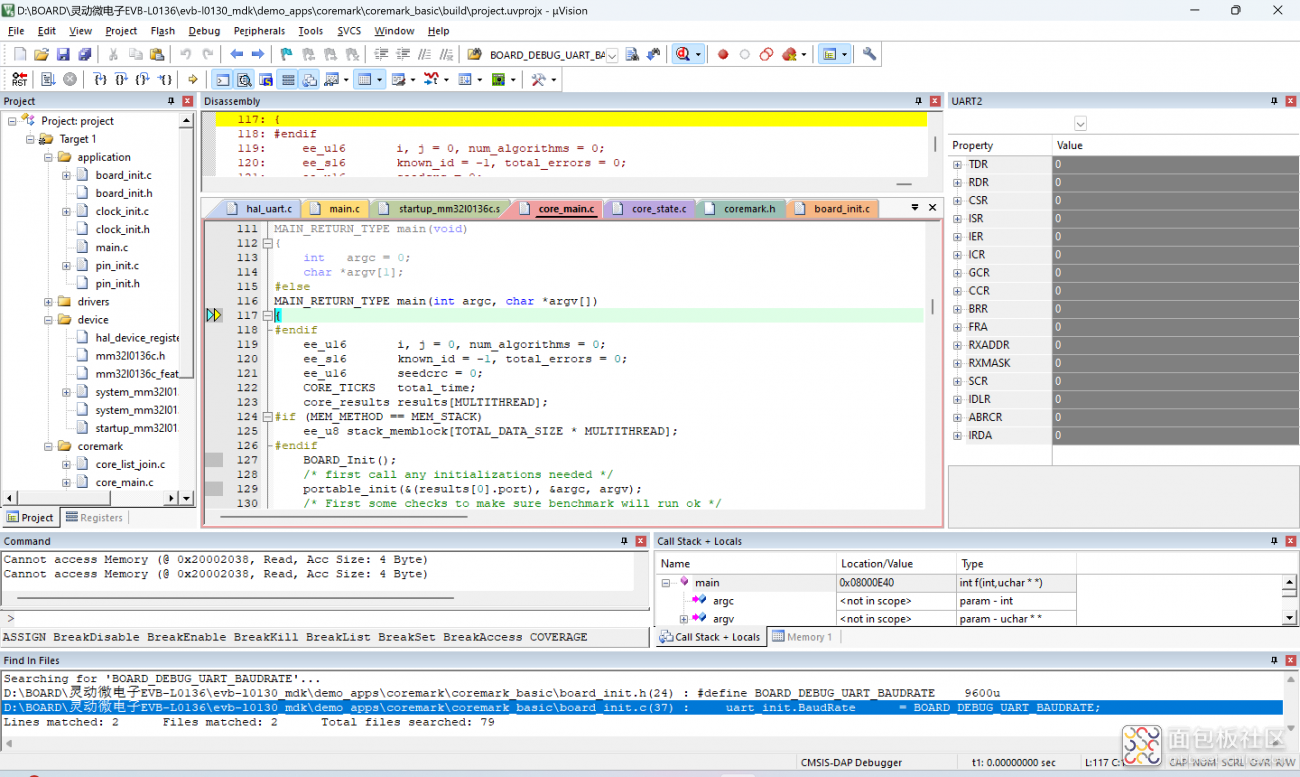Screen dimensions: 1300x777
Task: Toggle breakpoint marker on code line 127
Action: click(x=214, y=460)
